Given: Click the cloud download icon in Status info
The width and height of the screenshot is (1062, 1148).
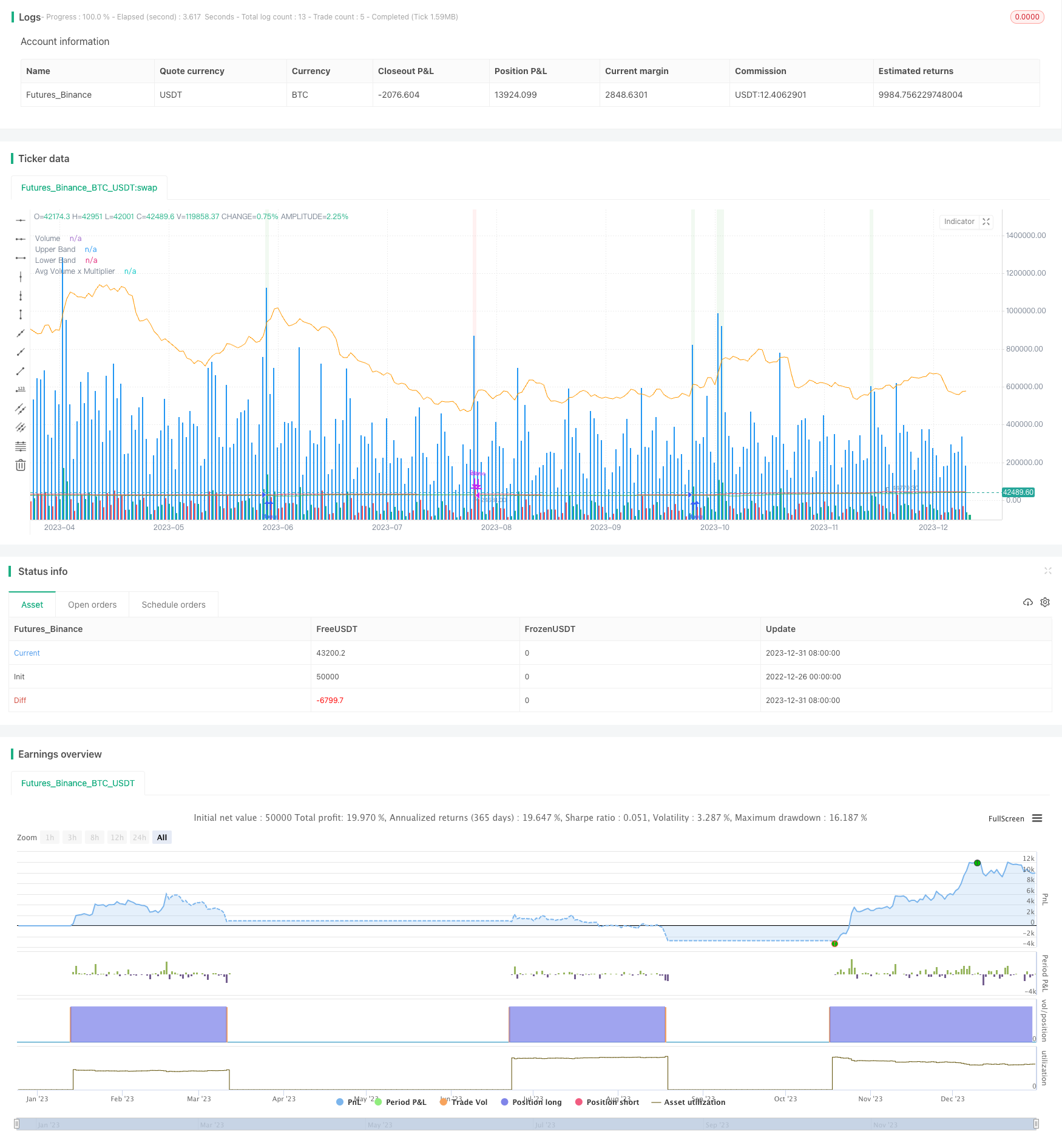Looking at the screenshot, I should click(1027, 602).
